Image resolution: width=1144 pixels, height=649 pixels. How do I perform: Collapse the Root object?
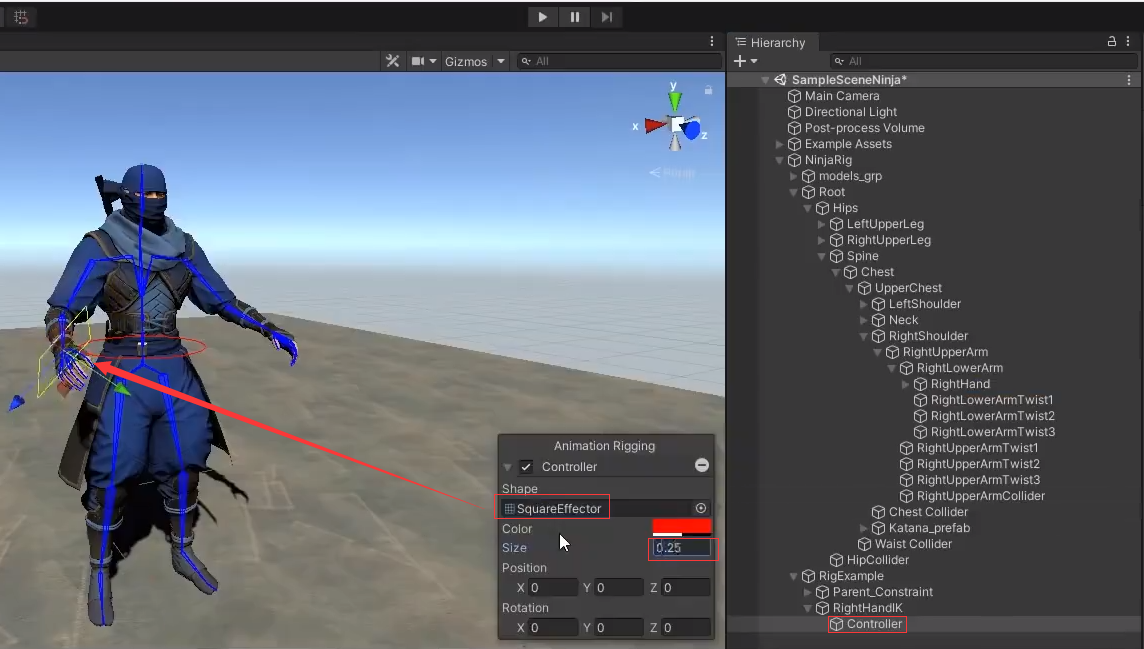794,193
